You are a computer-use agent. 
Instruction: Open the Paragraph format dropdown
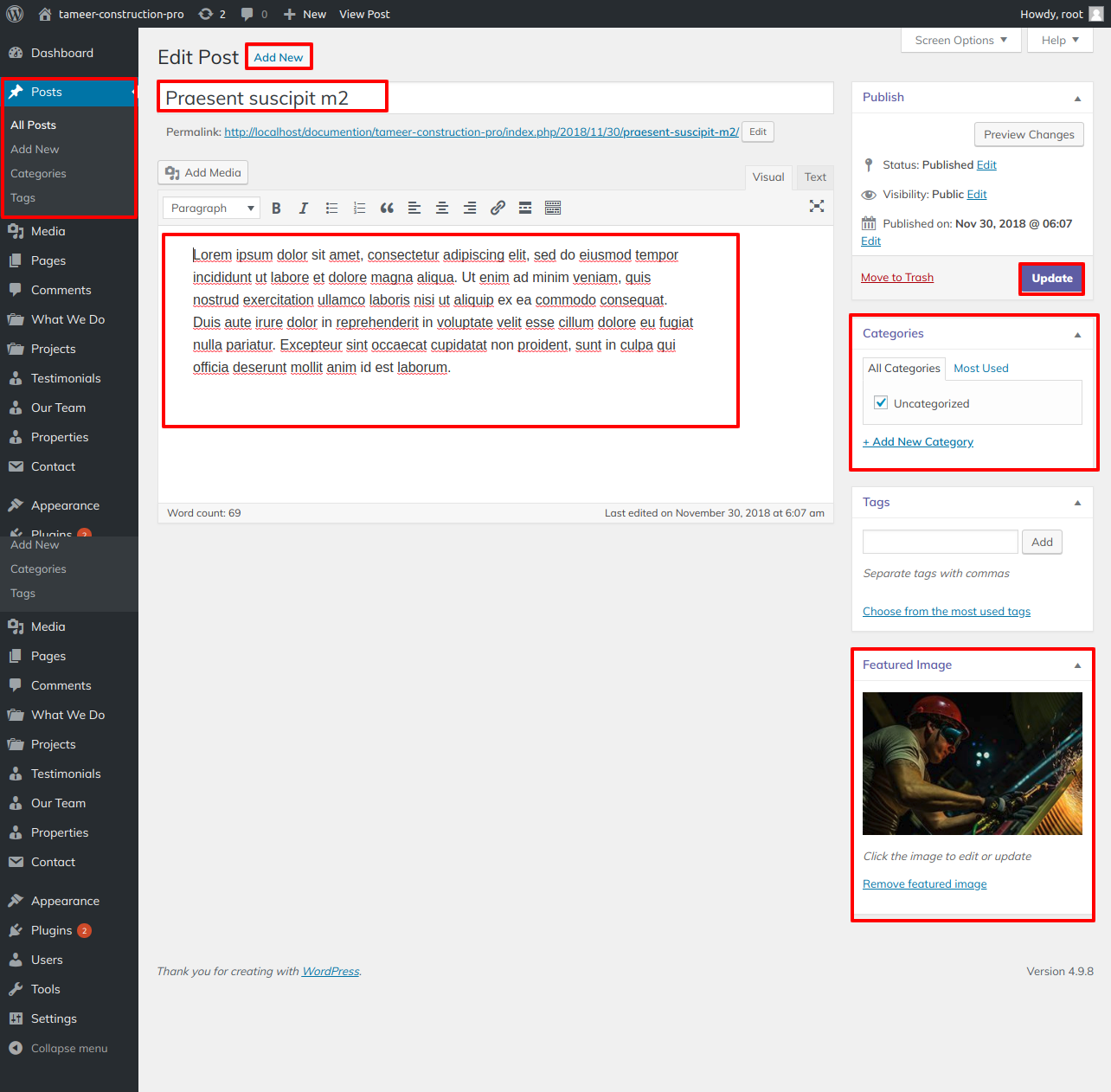211,208
